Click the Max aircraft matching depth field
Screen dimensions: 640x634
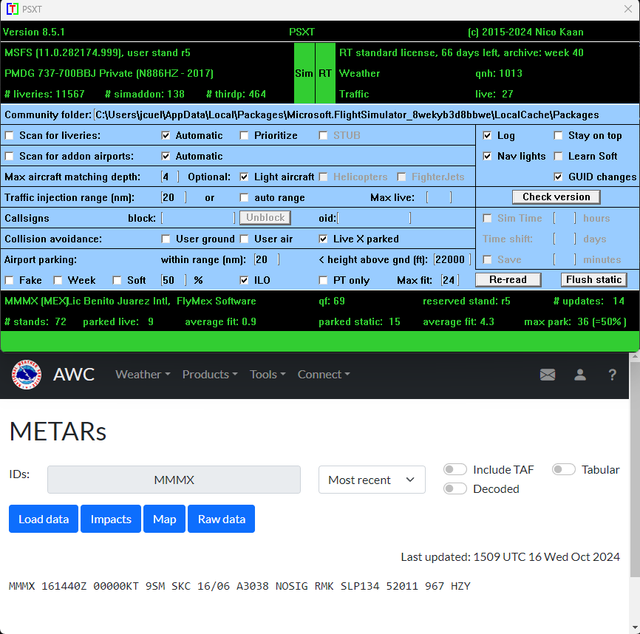[x=170, y=177]
